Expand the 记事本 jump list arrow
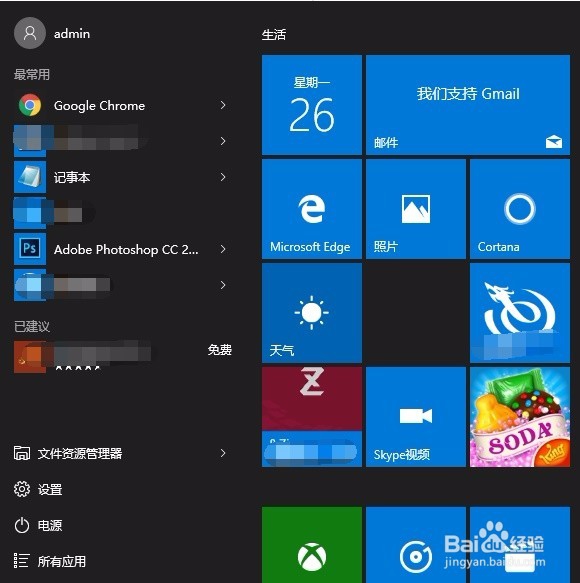This screenshot has width=580, height=583. tap(223, 177)
